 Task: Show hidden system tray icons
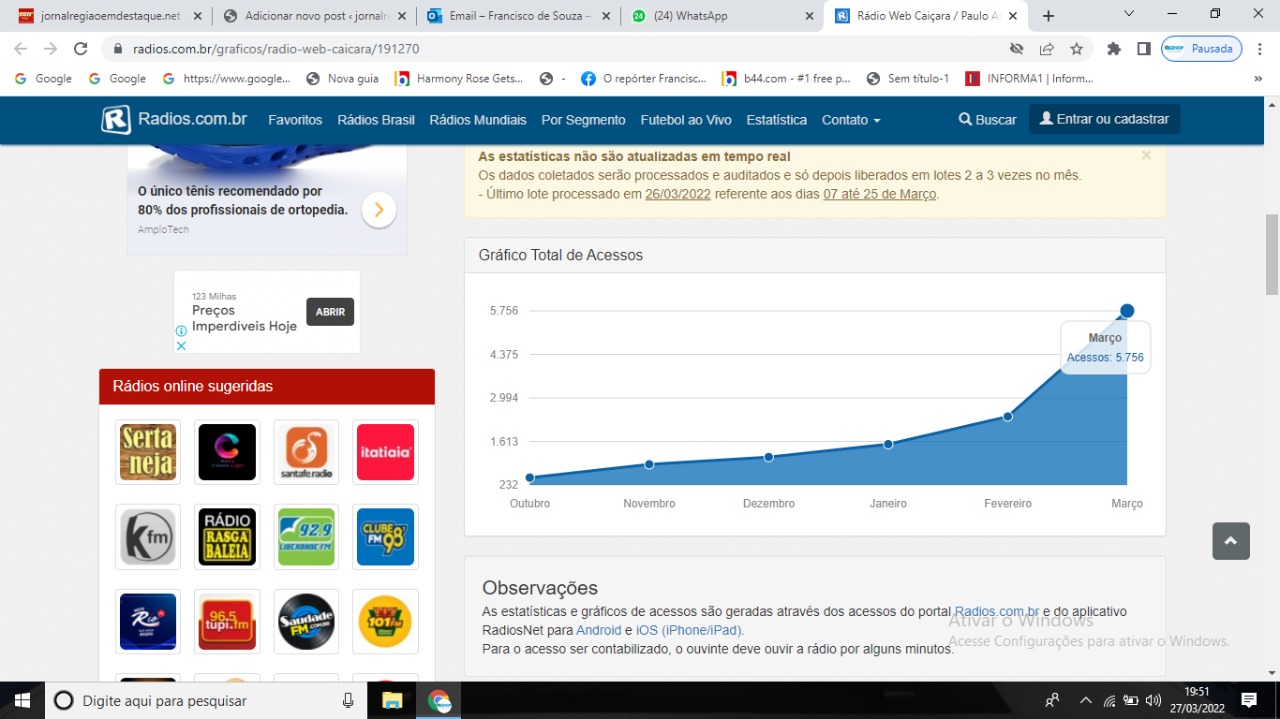[1085, 700]
